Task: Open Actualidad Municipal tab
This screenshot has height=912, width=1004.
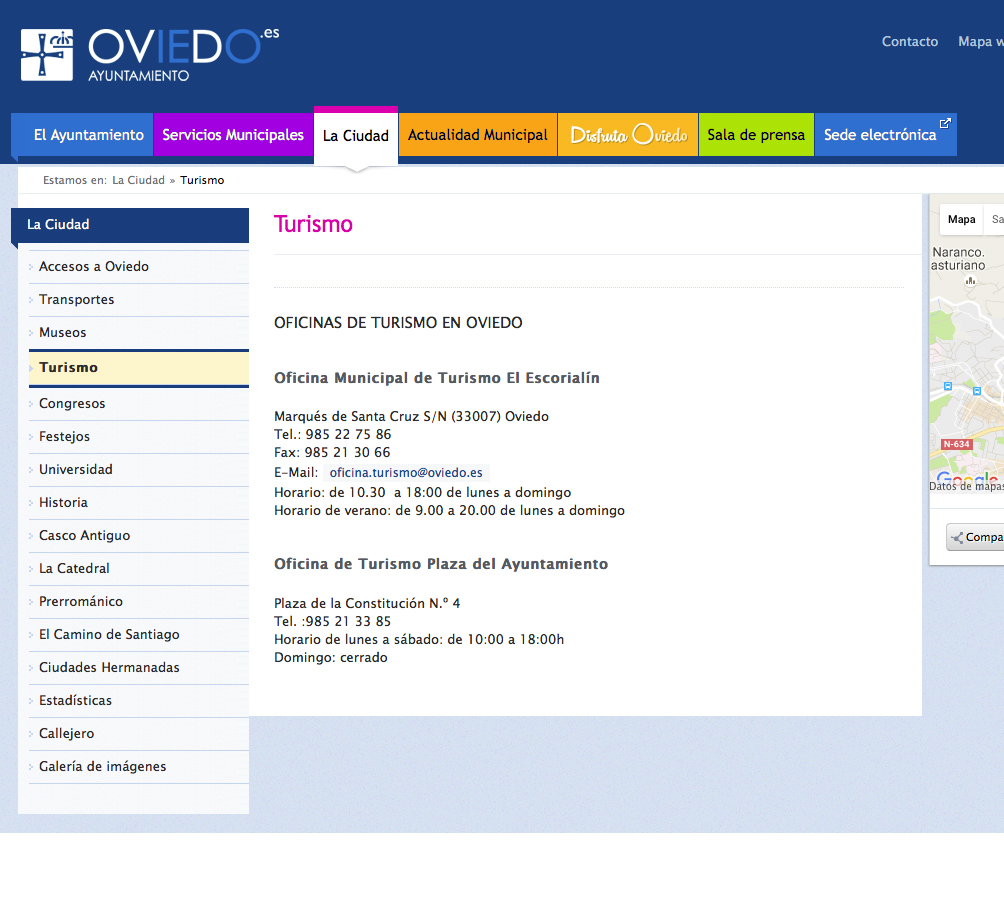Action: point(478,134)
